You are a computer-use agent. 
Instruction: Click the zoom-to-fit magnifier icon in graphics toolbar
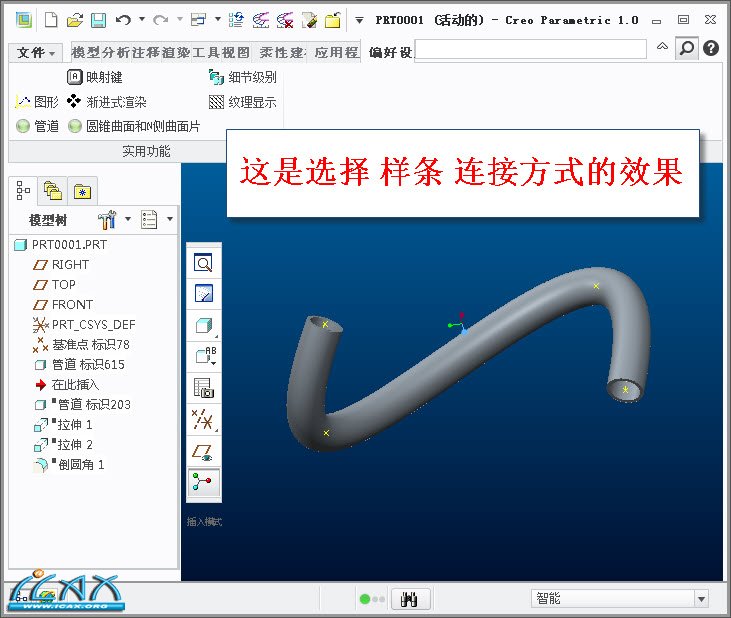click(x=203, y=263)
